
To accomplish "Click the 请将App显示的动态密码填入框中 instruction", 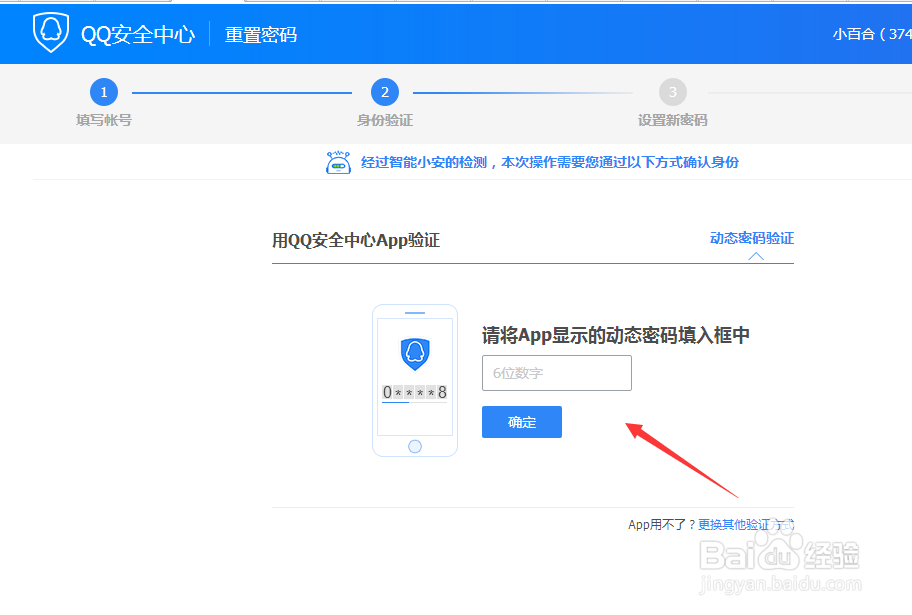I will tap(616, 335).
